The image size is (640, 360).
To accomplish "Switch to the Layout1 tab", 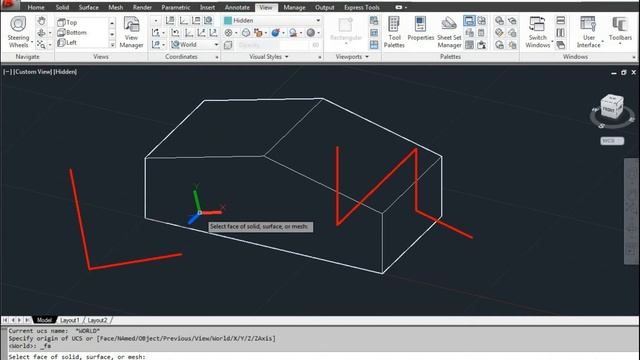I will point(70,320).
